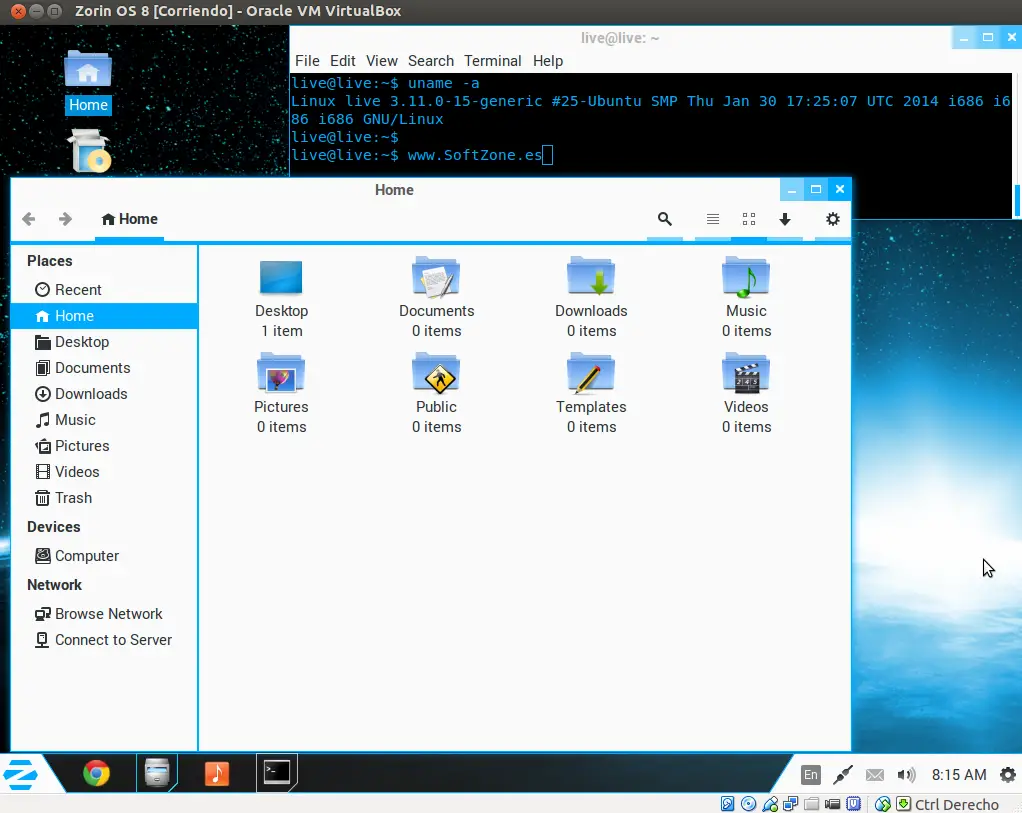Switch to list view in file manager
This screenshot has height=813, width=1022.
click(x=712, y=219)
